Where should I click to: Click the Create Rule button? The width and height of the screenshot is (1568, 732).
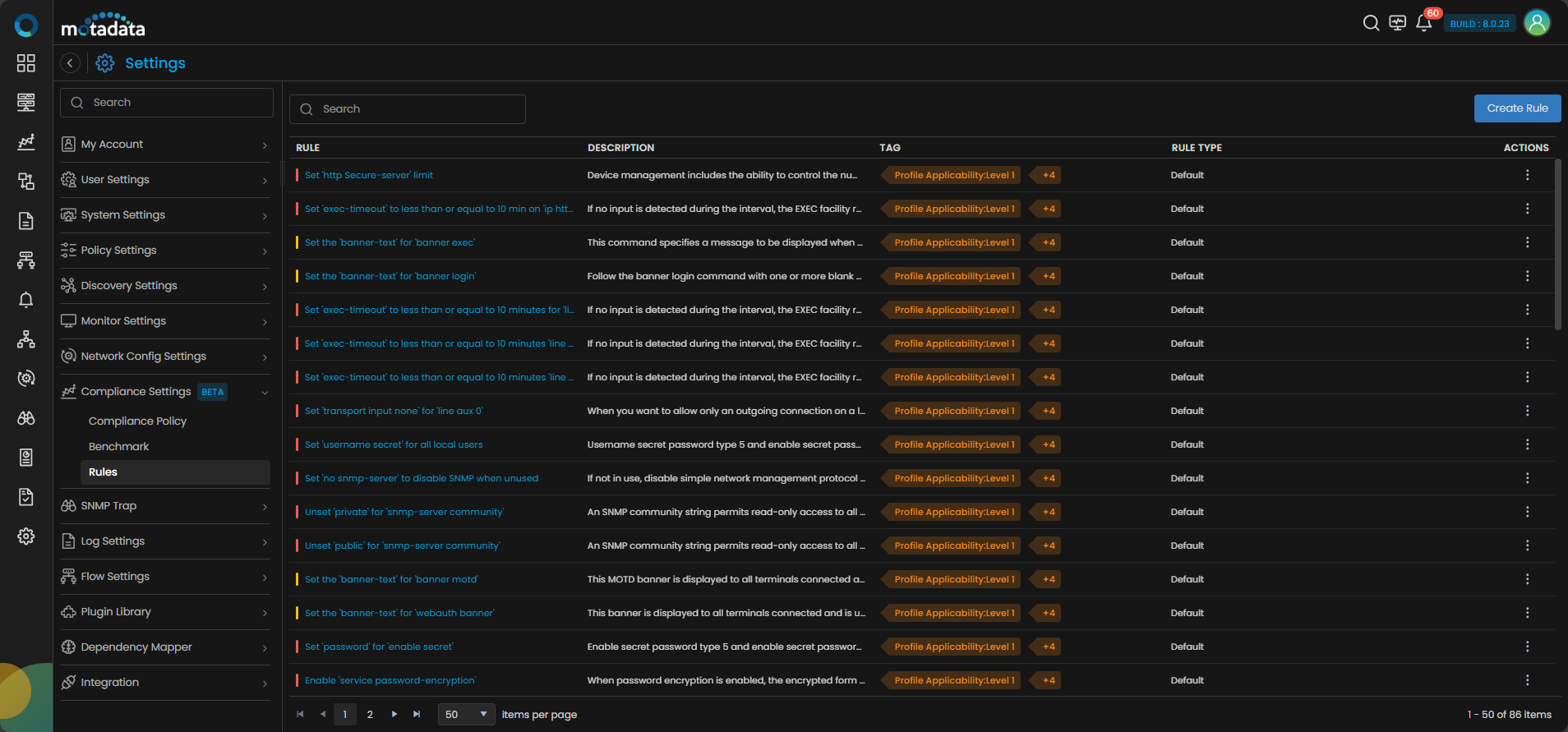[1517, 108]
